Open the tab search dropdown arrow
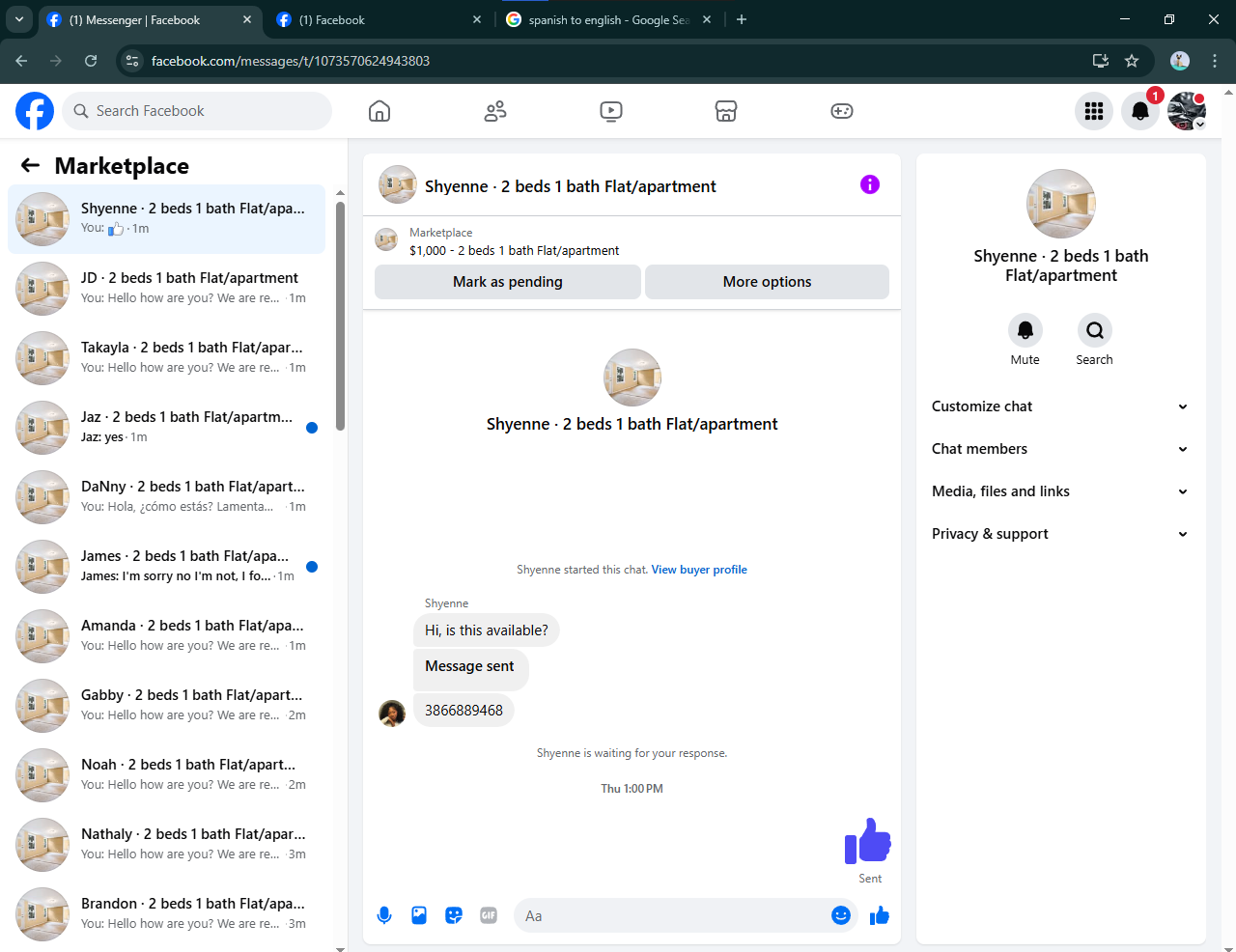1236x952 pixels. (x=18, y=19)
